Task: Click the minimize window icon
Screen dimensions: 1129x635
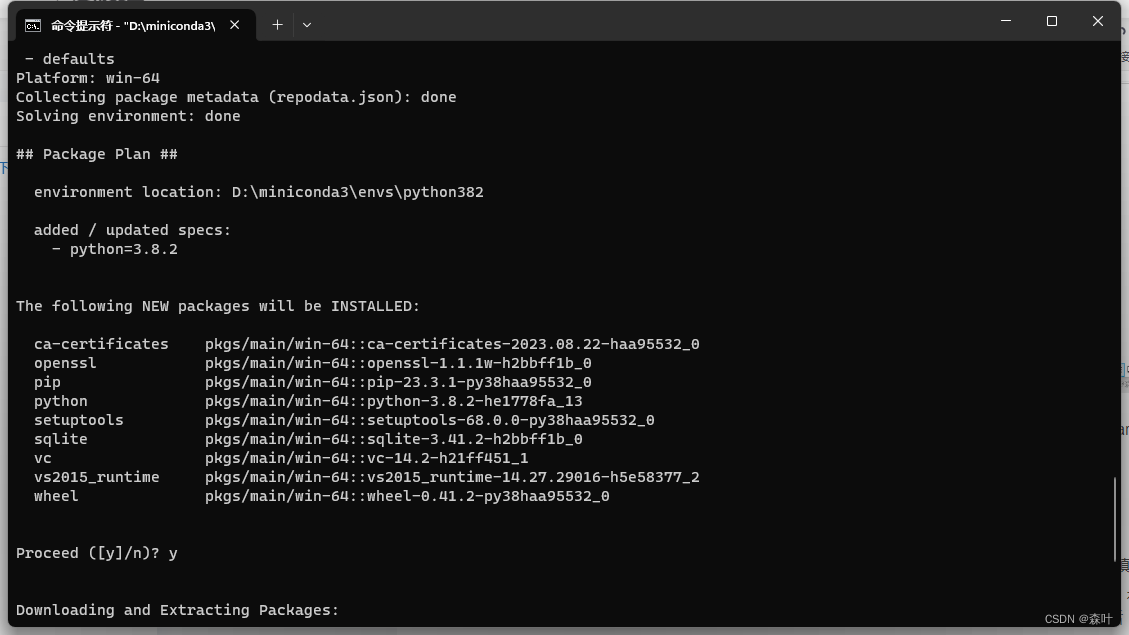Action: point(1006,21)
